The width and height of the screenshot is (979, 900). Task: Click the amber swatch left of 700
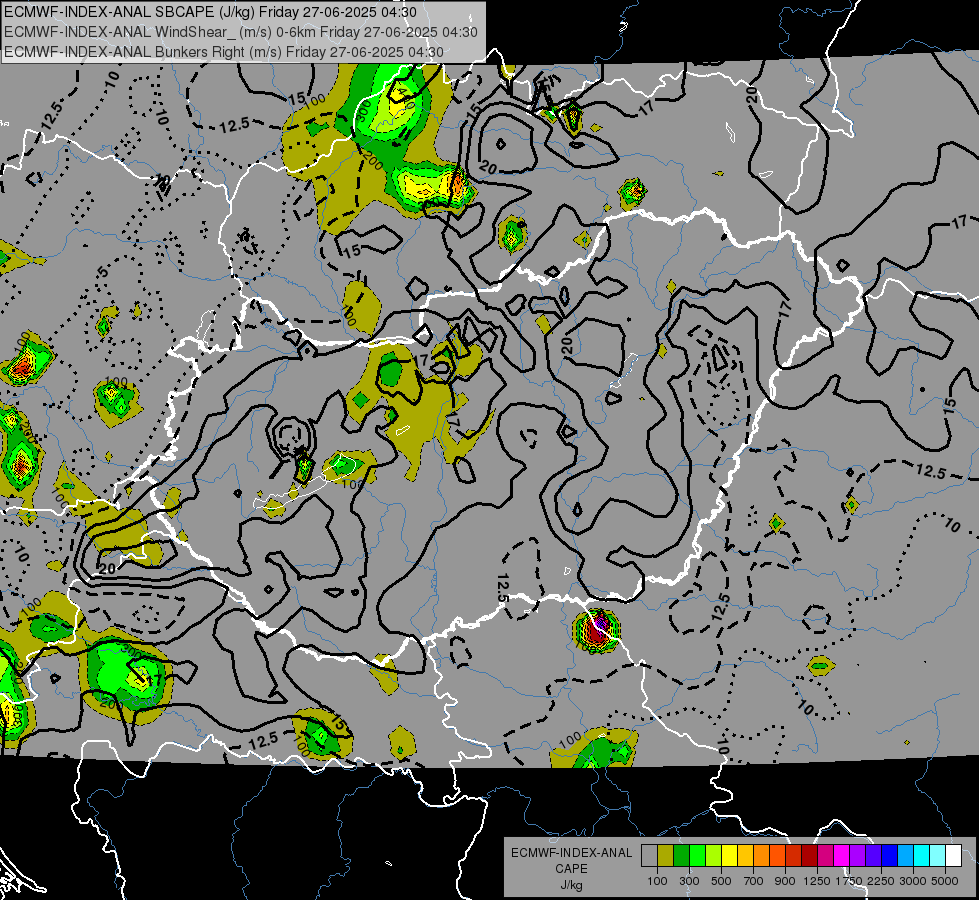[x=745, y=856]
